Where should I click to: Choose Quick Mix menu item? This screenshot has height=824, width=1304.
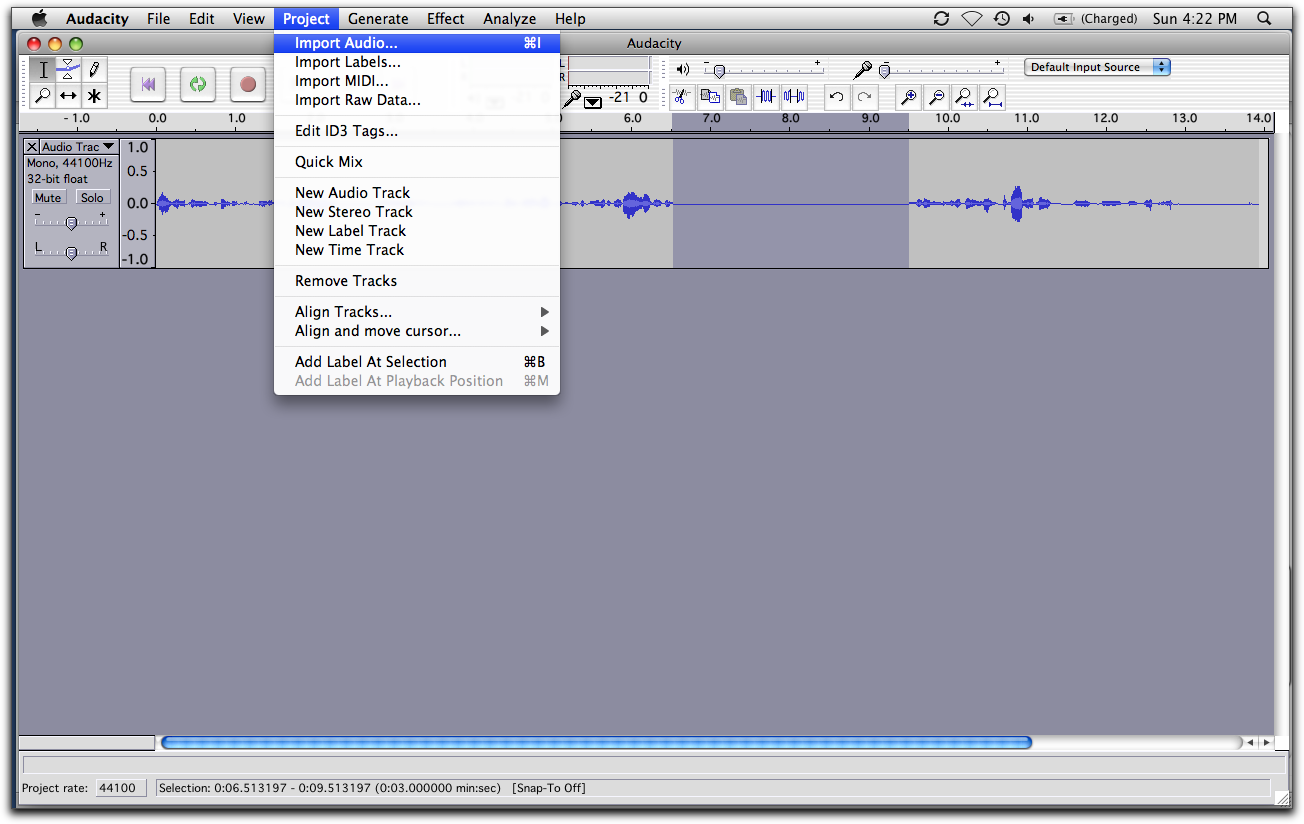tap(417, 162)
